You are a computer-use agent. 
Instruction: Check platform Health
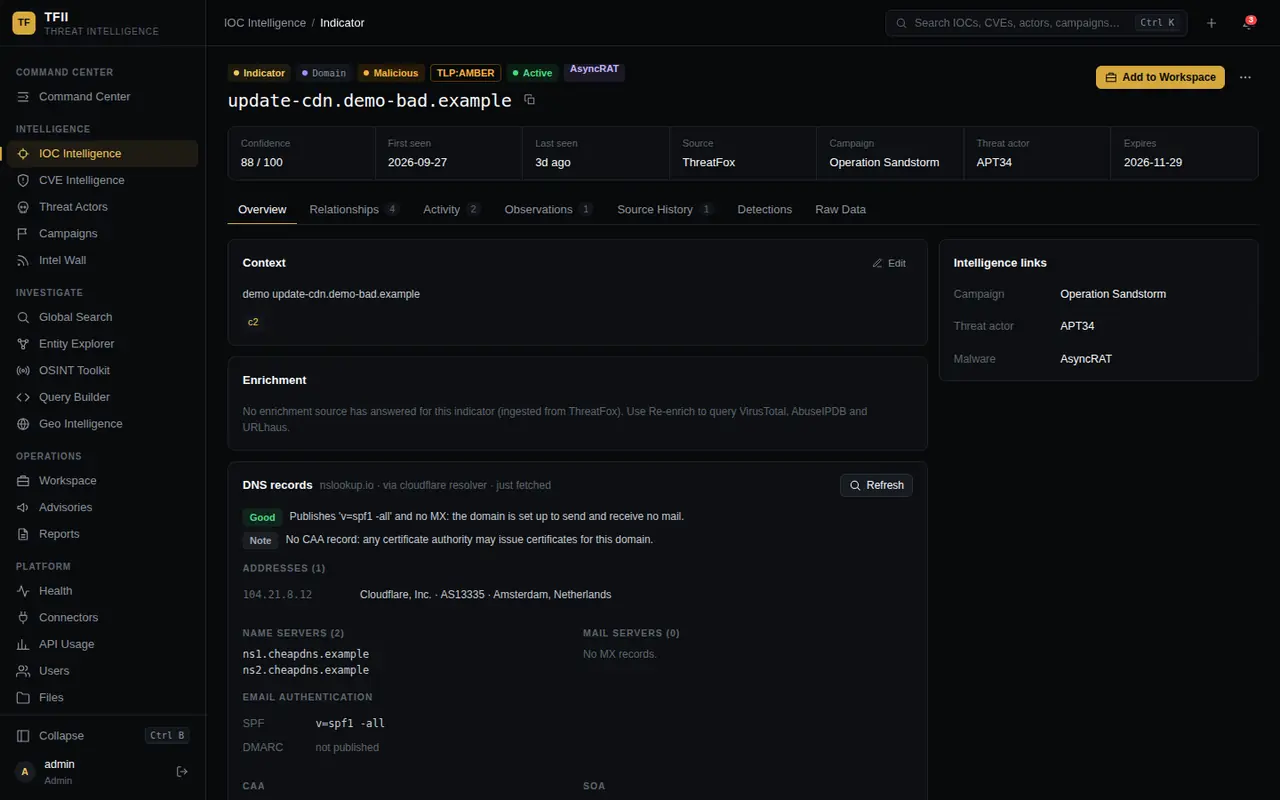103,591
